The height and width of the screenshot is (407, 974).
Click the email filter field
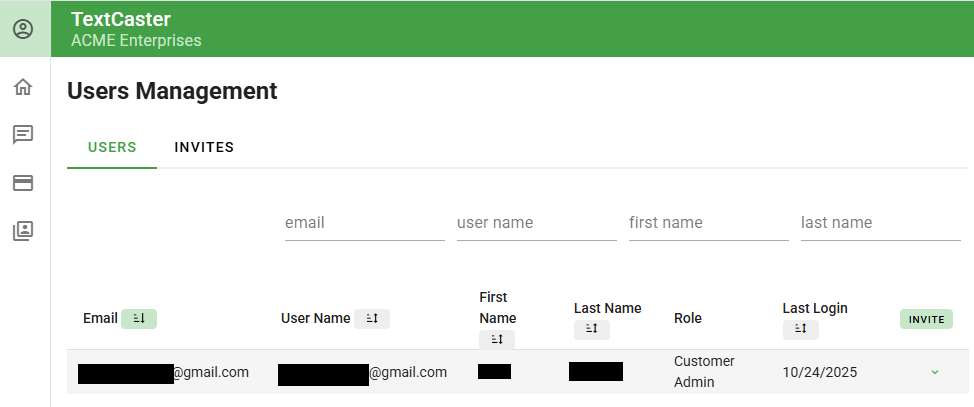364,223
